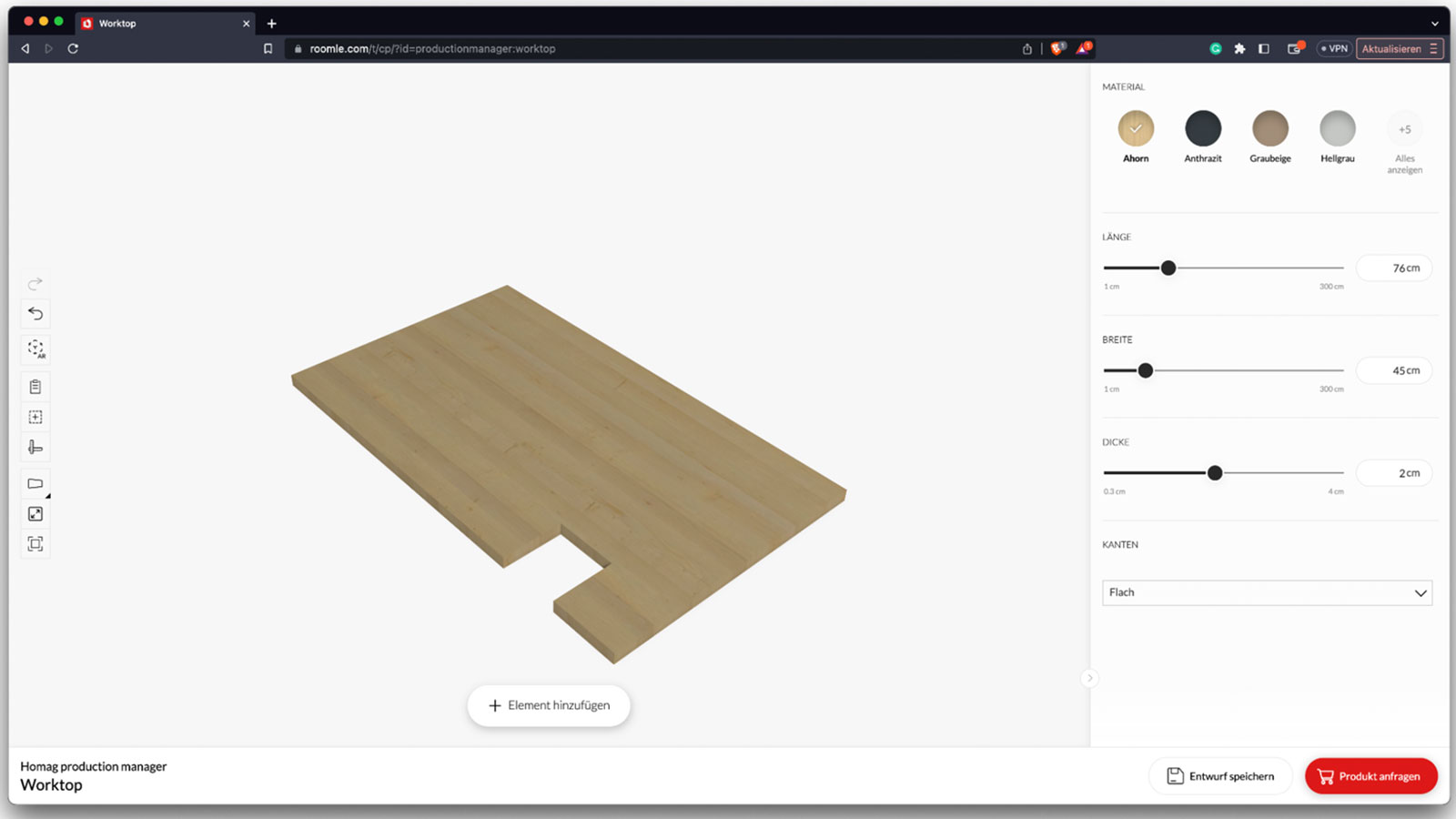This screenshot has width=1456, height=819.
Task: Click the Länge value input field
Action: pyautogui.click(x=1393, y=268)
